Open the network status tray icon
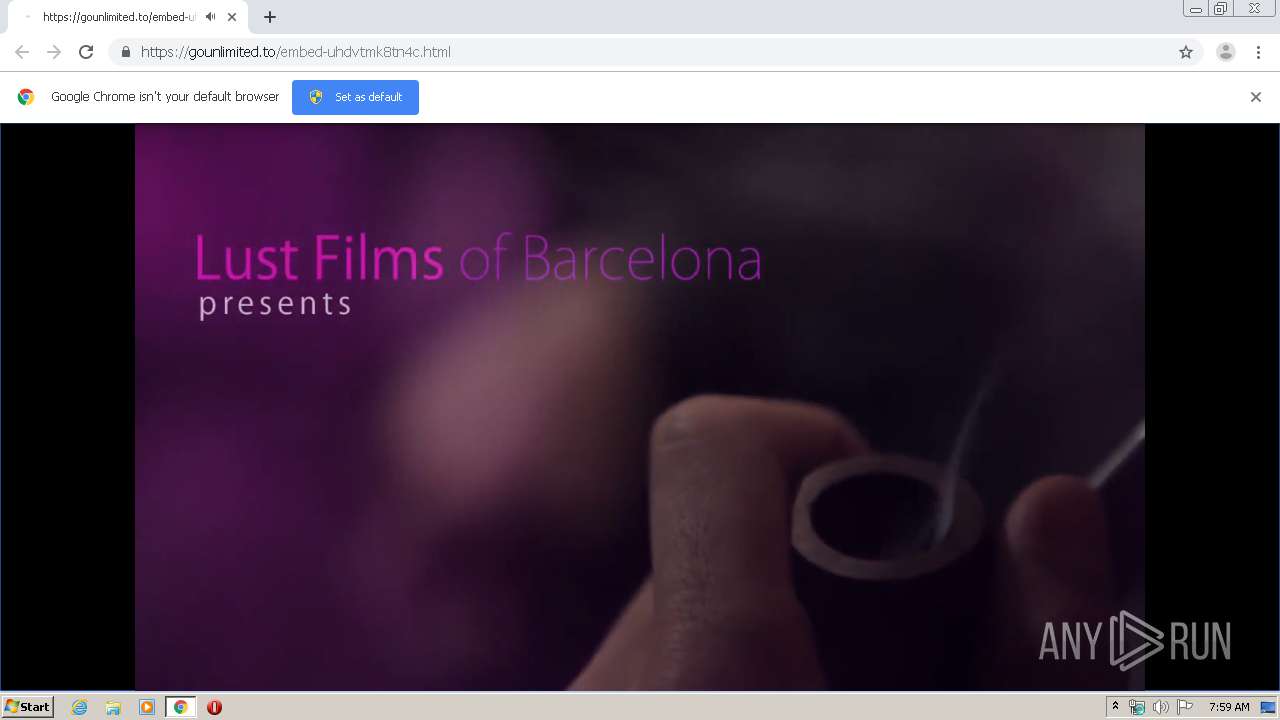Screen dimensions: 1280x720 [x=1137, y=707]
